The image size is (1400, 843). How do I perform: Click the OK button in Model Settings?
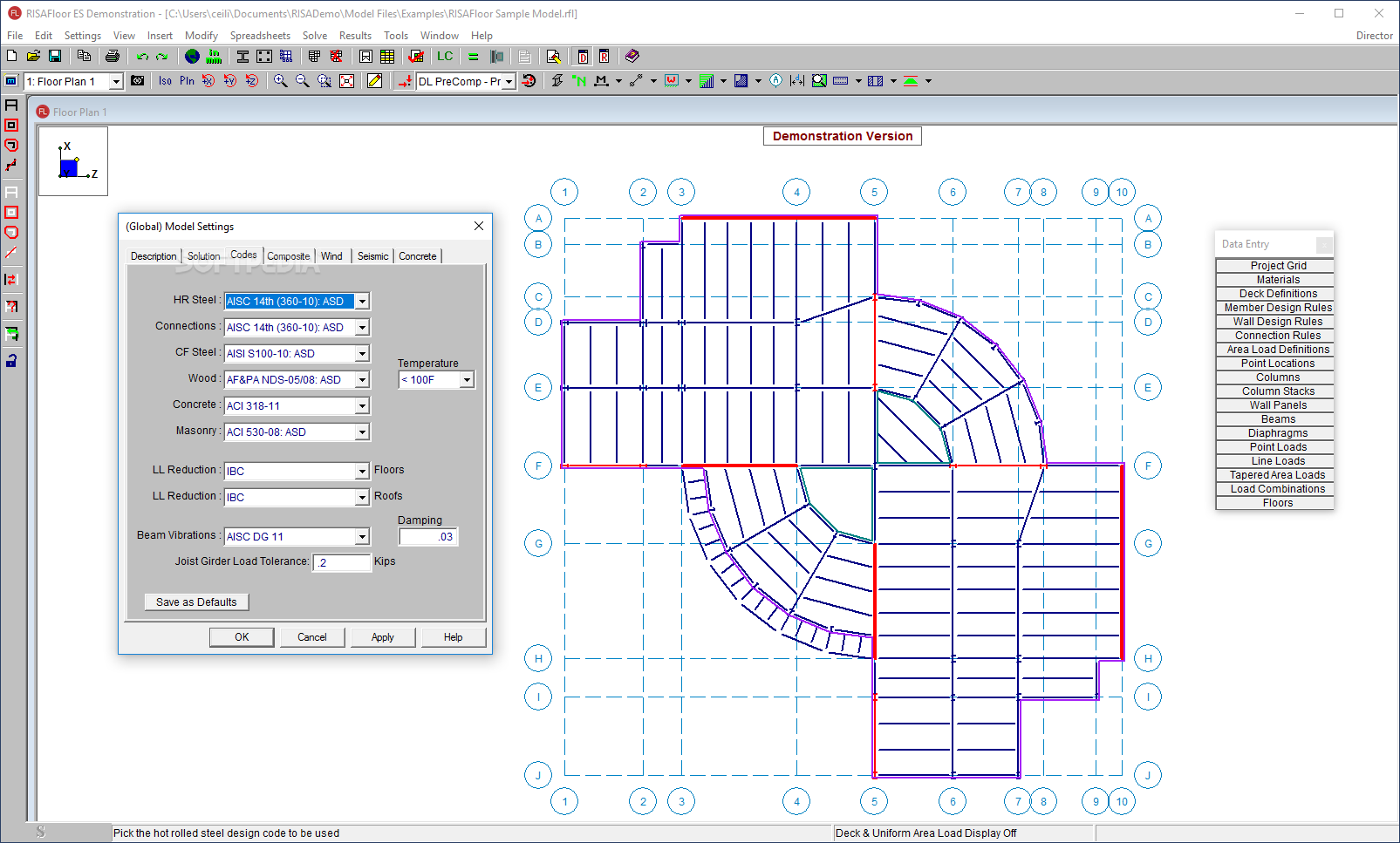pyautogui.click(x=242, y=637)
